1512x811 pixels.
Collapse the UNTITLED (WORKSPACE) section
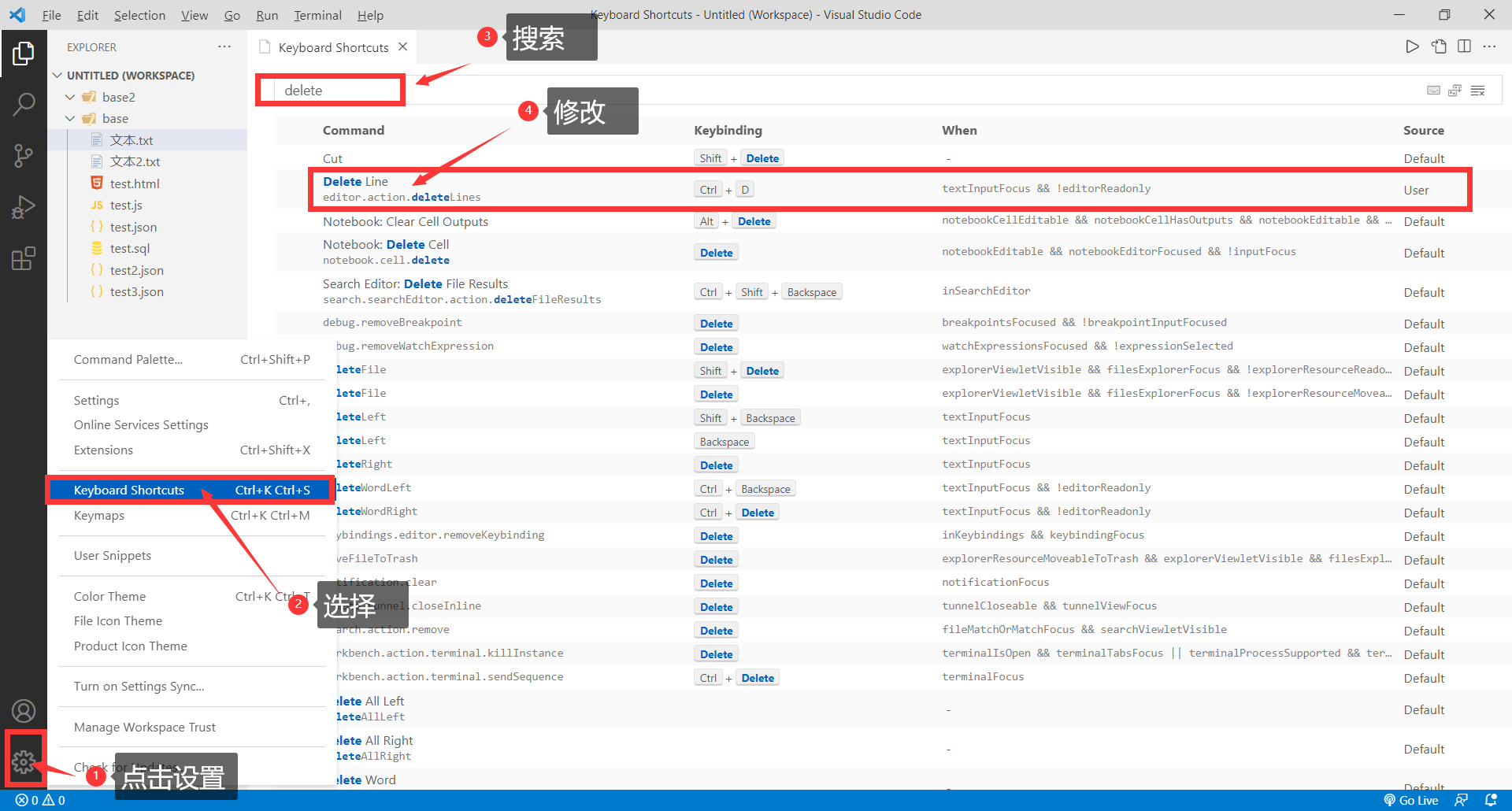[x=57, y=76]
